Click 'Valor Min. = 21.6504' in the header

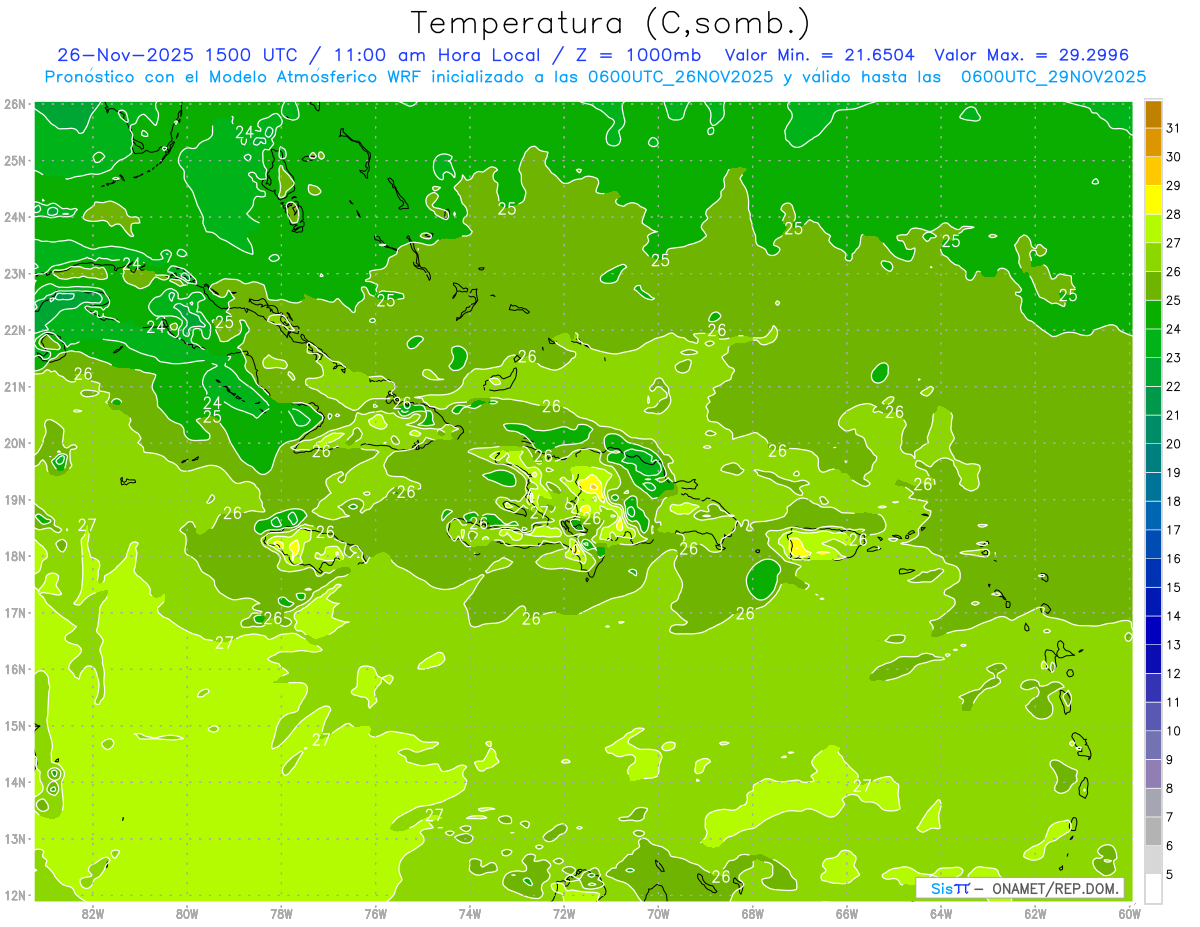820,55
